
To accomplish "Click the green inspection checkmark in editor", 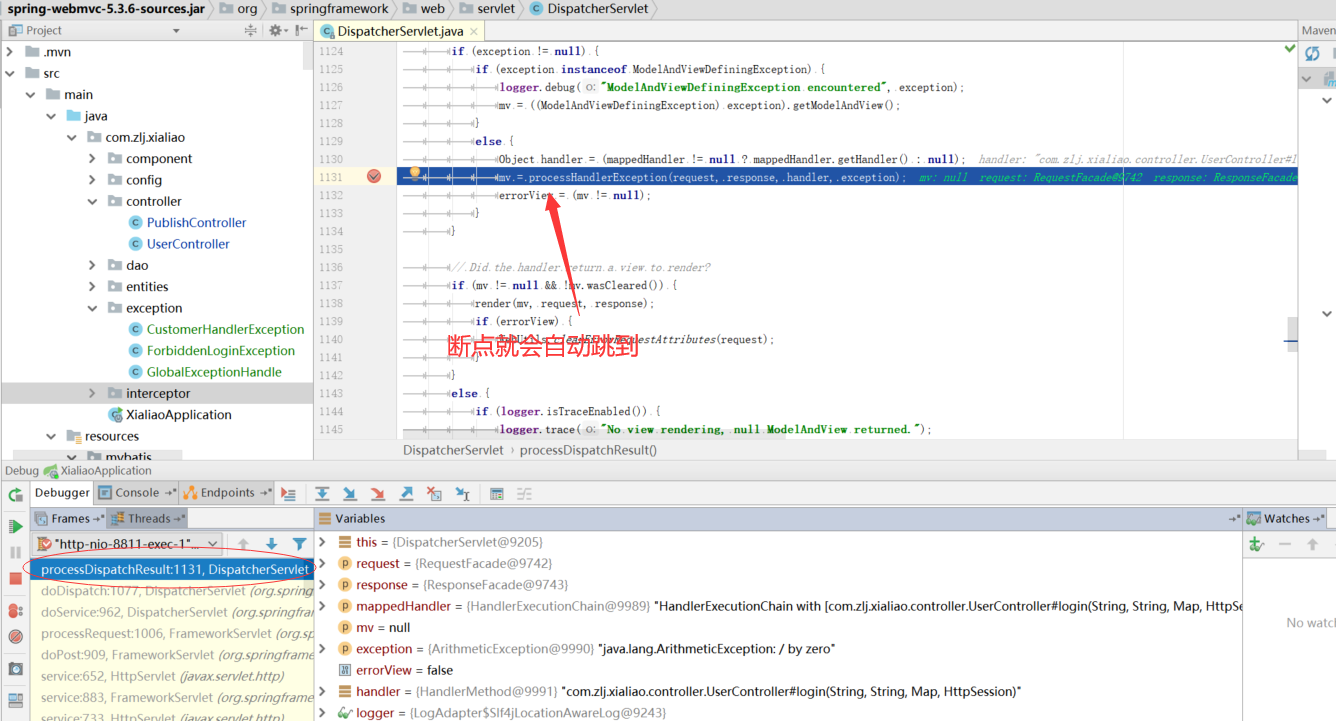I will pos(1290,49).
